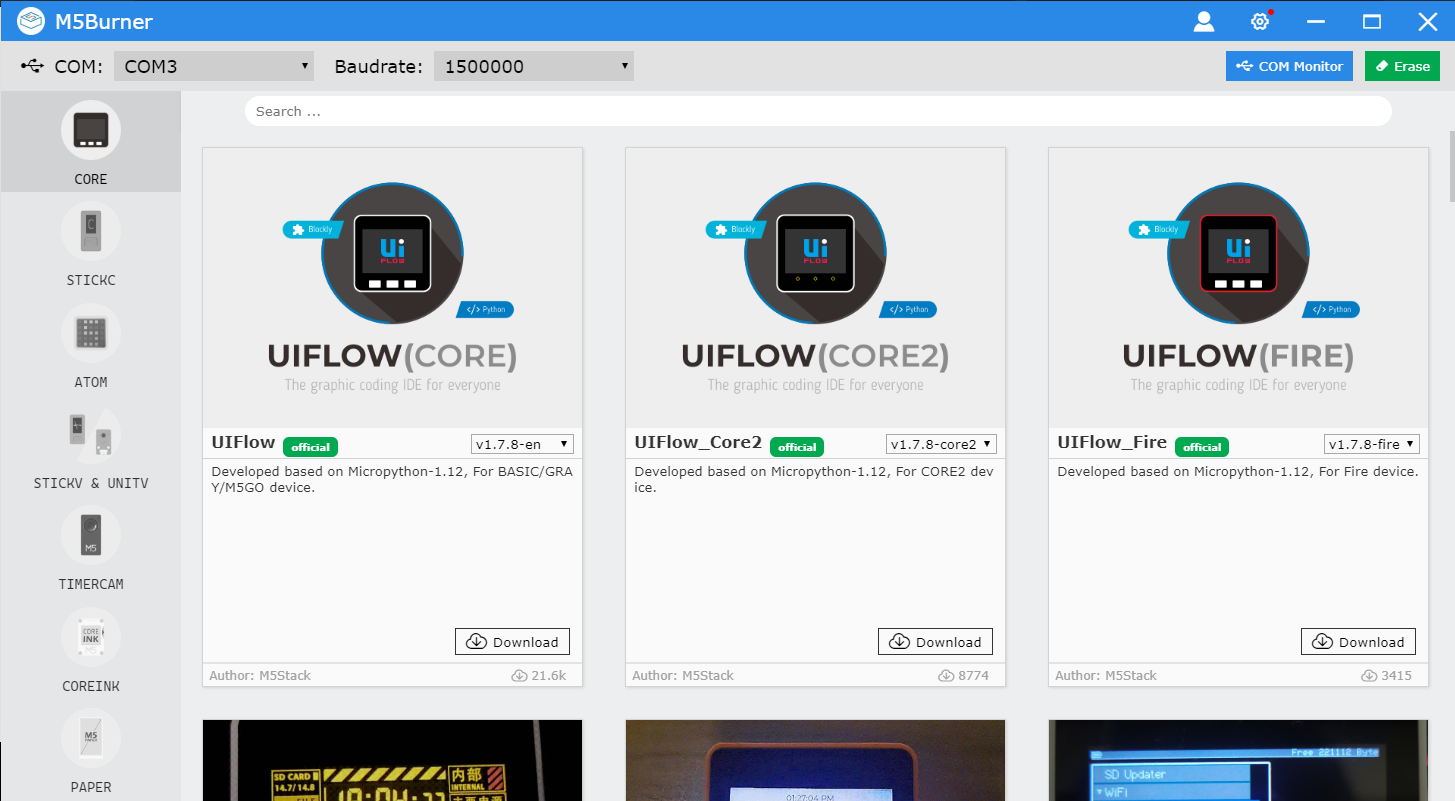The height and width of the screenshot is (801, 1455).
Task: Select the STICKC device category icon
Action: tap(91, 231)
